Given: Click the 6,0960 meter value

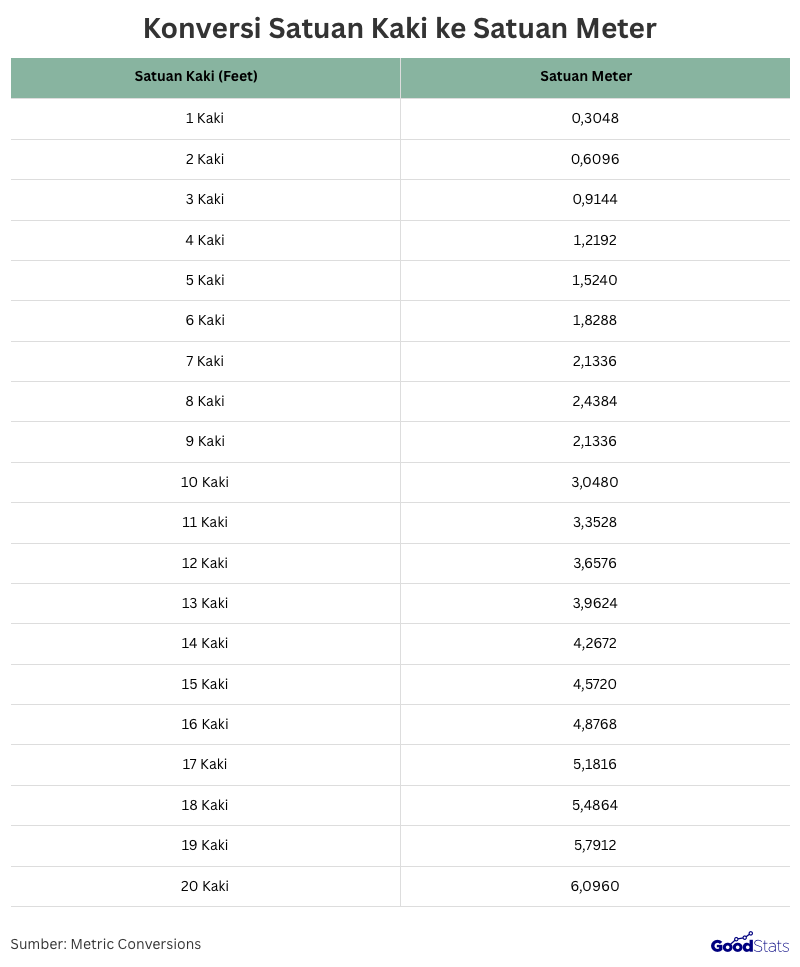Looking at the screenshot, I should point(595,886).
